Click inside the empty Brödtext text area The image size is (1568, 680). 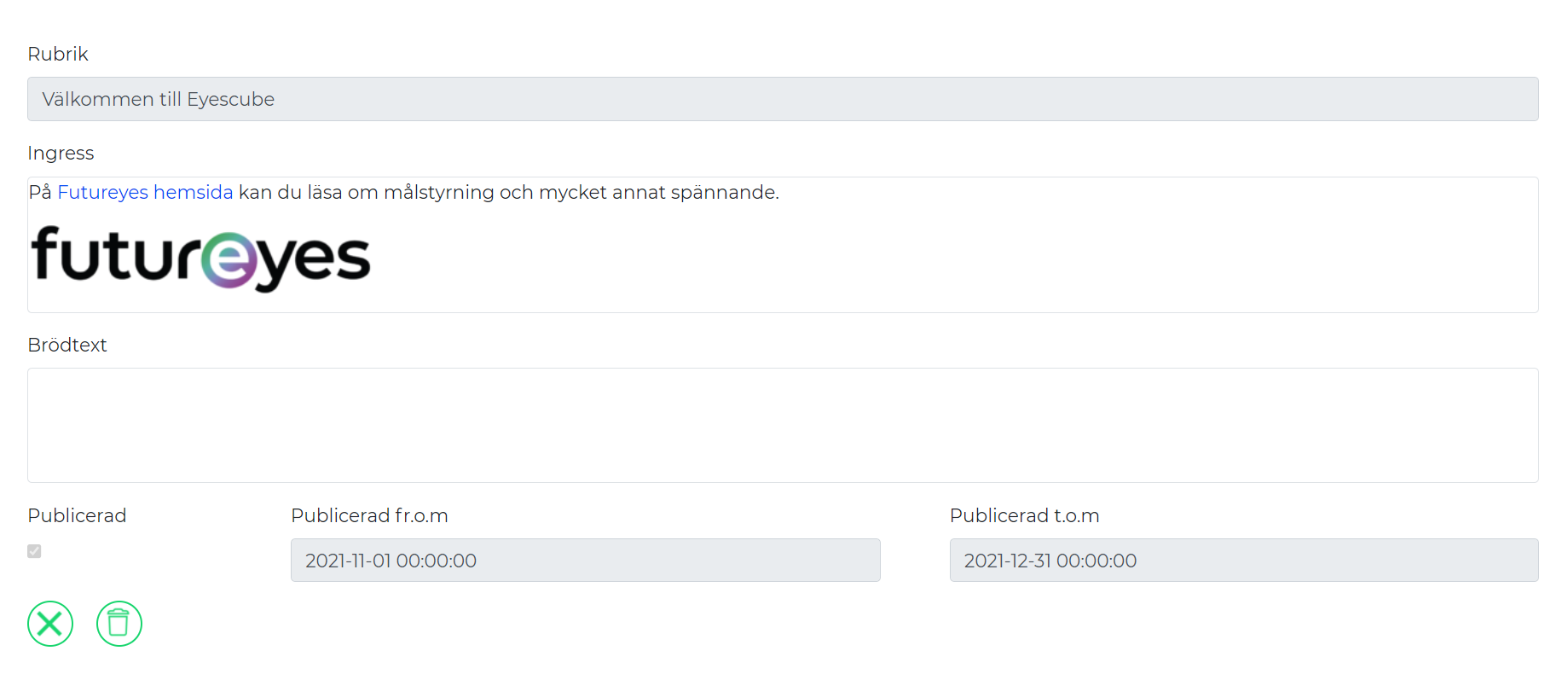click(x=783, y=425)
